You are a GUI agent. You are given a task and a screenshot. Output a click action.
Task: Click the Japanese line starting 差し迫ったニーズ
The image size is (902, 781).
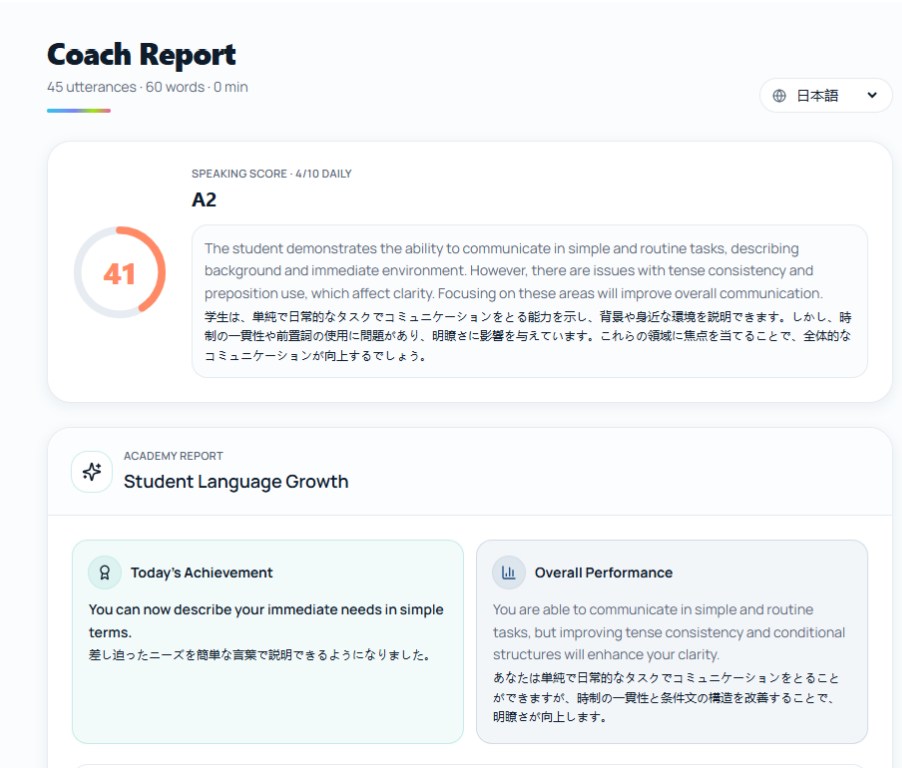[x=259, y=655]
